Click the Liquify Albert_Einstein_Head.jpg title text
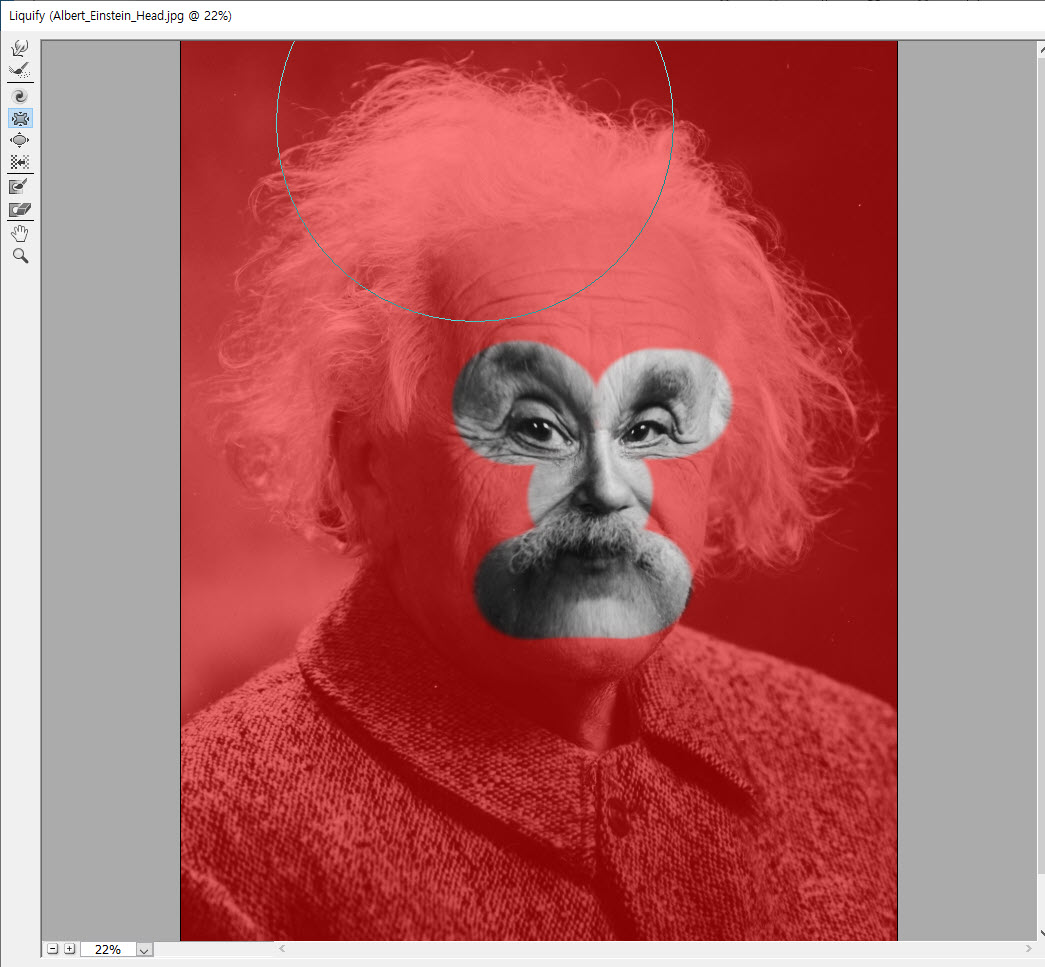The width and height of the screenshot is (1045, 967). 121,15
